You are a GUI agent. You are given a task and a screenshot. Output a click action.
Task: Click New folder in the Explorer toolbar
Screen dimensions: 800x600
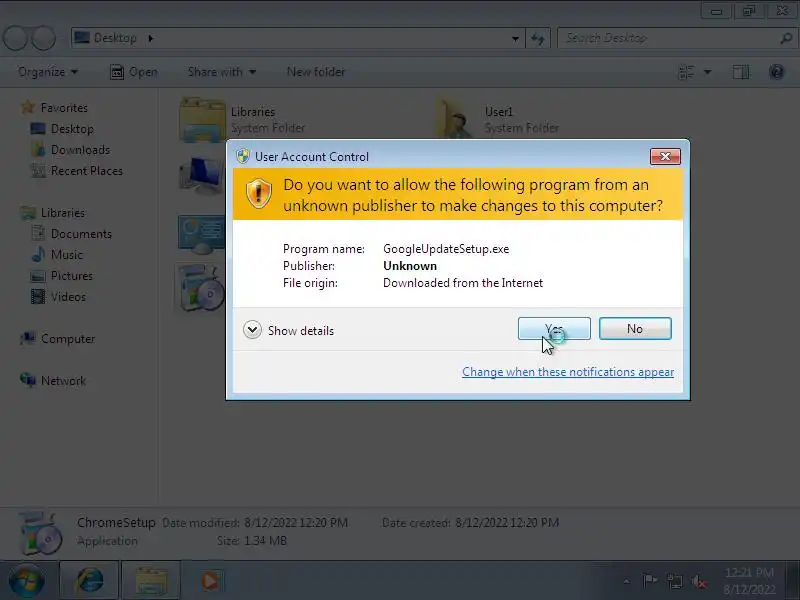tap(316, 72)
